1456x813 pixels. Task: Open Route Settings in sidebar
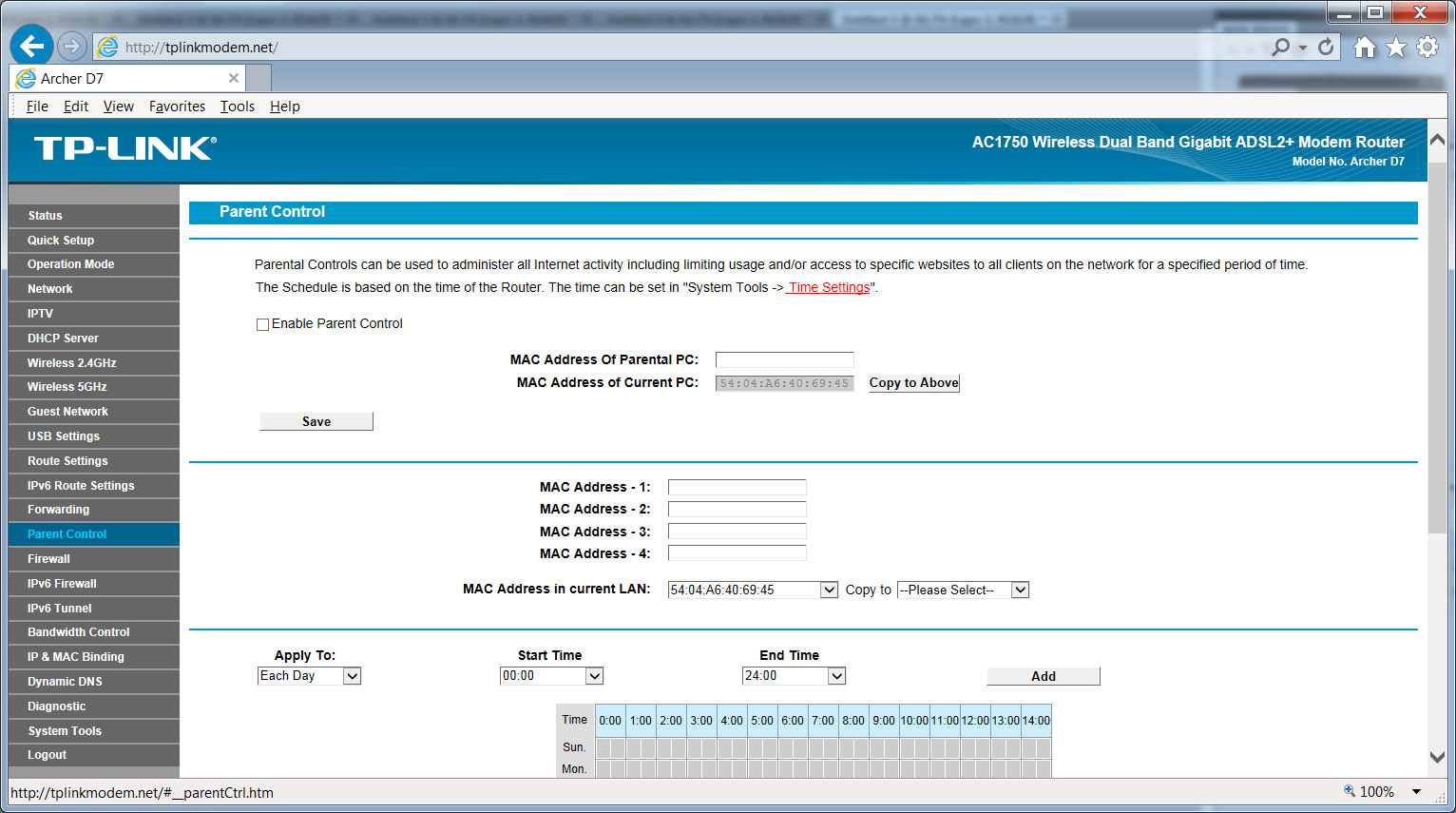[x=93, y=461]
